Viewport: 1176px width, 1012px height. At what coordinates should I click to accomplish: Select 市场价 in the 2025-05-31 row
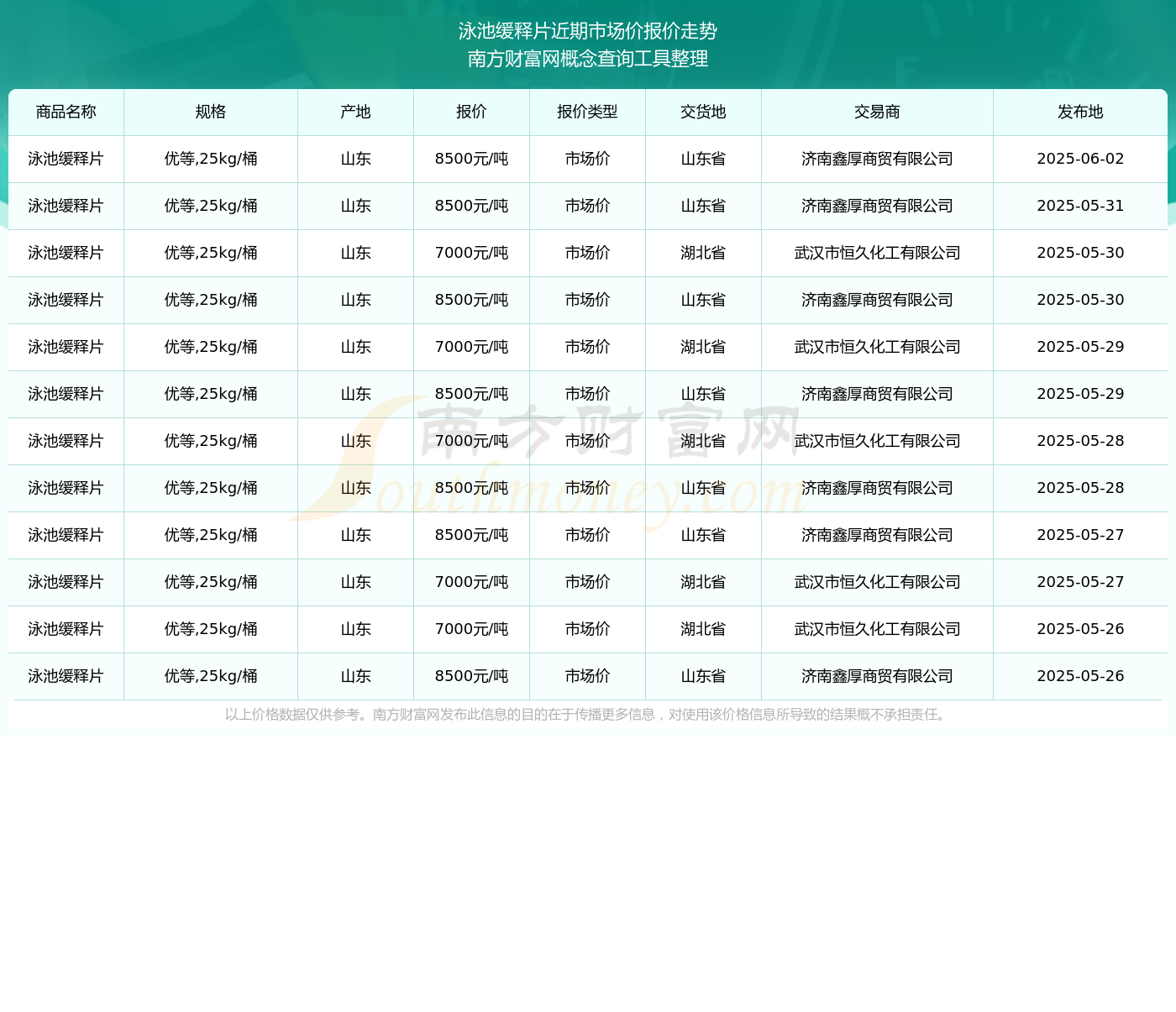[587, 206]
